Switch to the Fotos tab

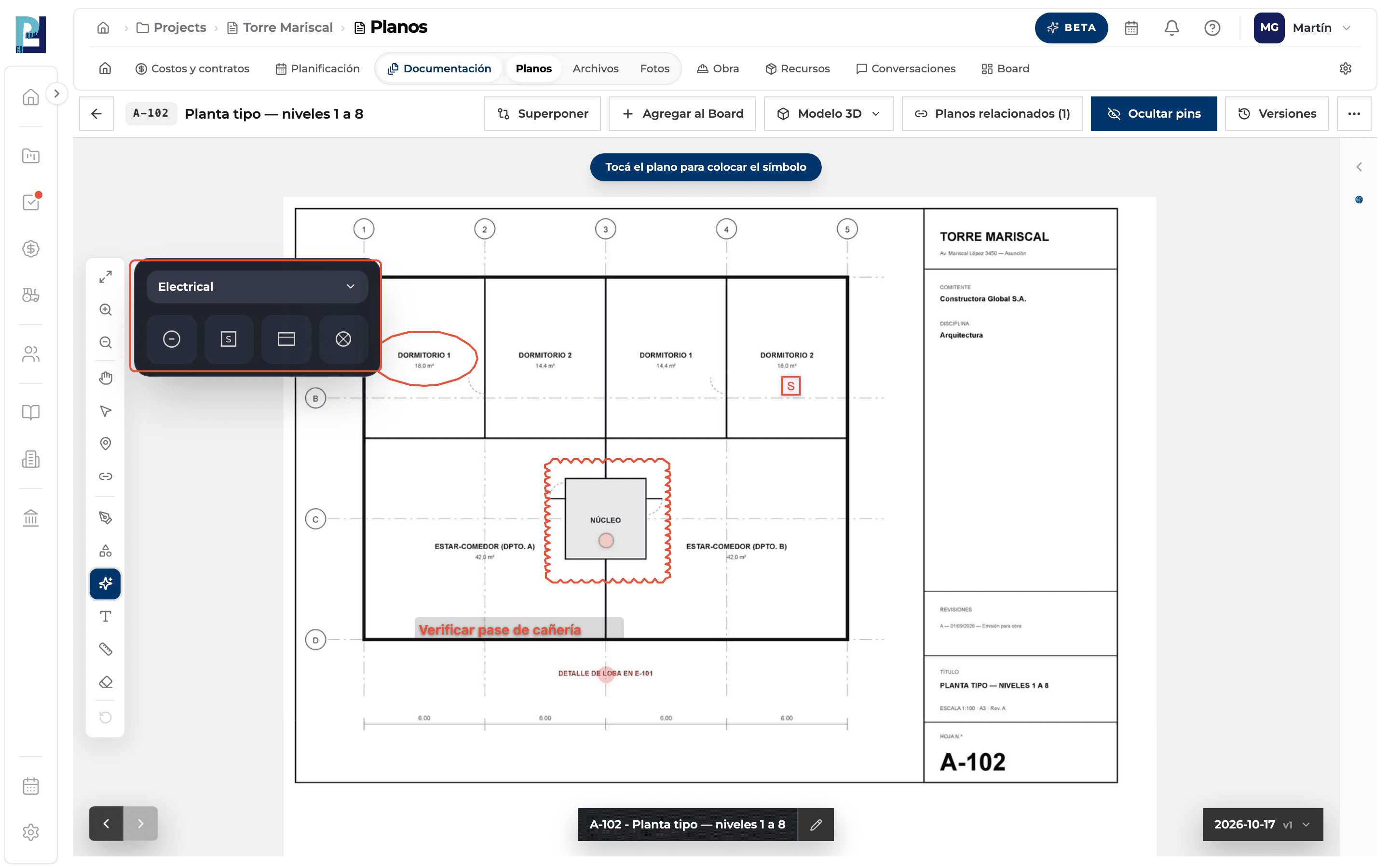pos(654,68)
